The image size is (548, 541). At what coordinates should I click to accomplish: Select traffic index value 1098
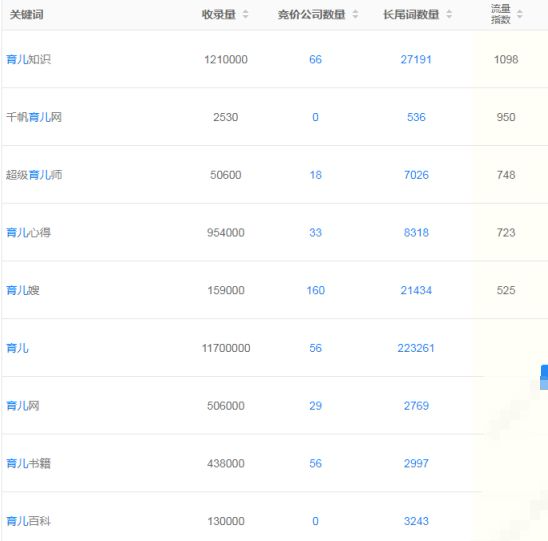click(x=506, y=59)
